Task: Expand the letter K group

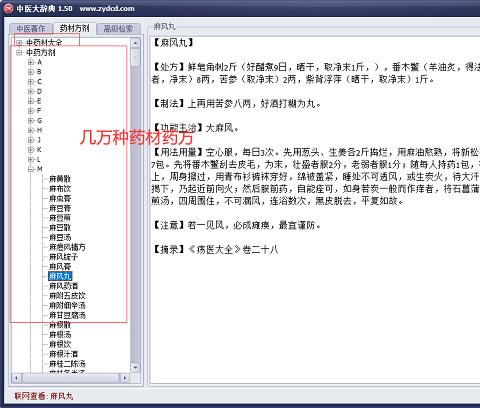Action: coord(31,150)
